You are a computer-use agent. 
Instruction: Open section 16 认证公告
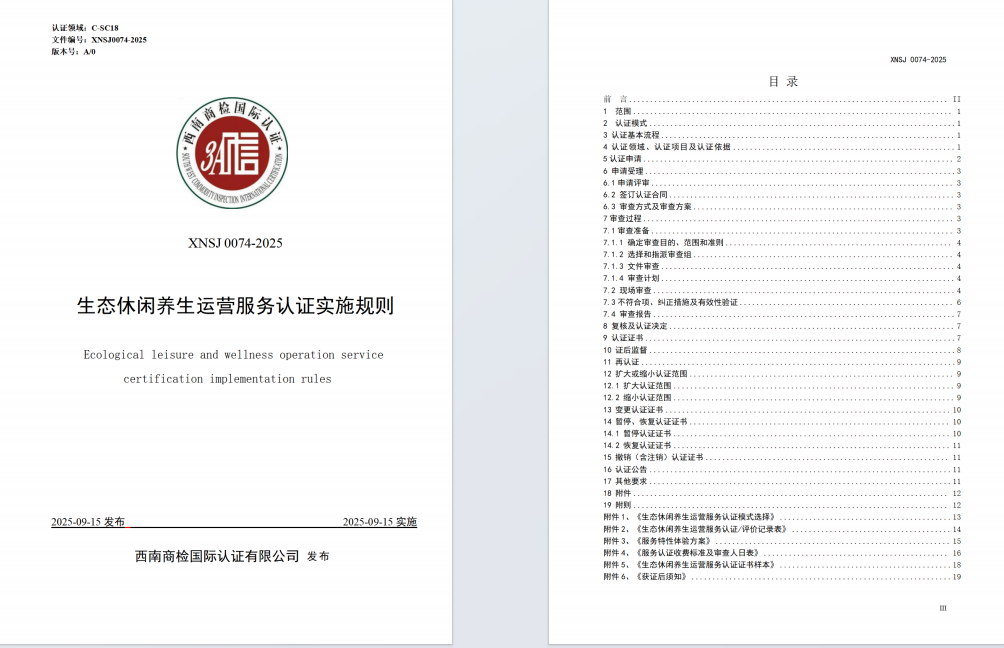click(625, 469)
